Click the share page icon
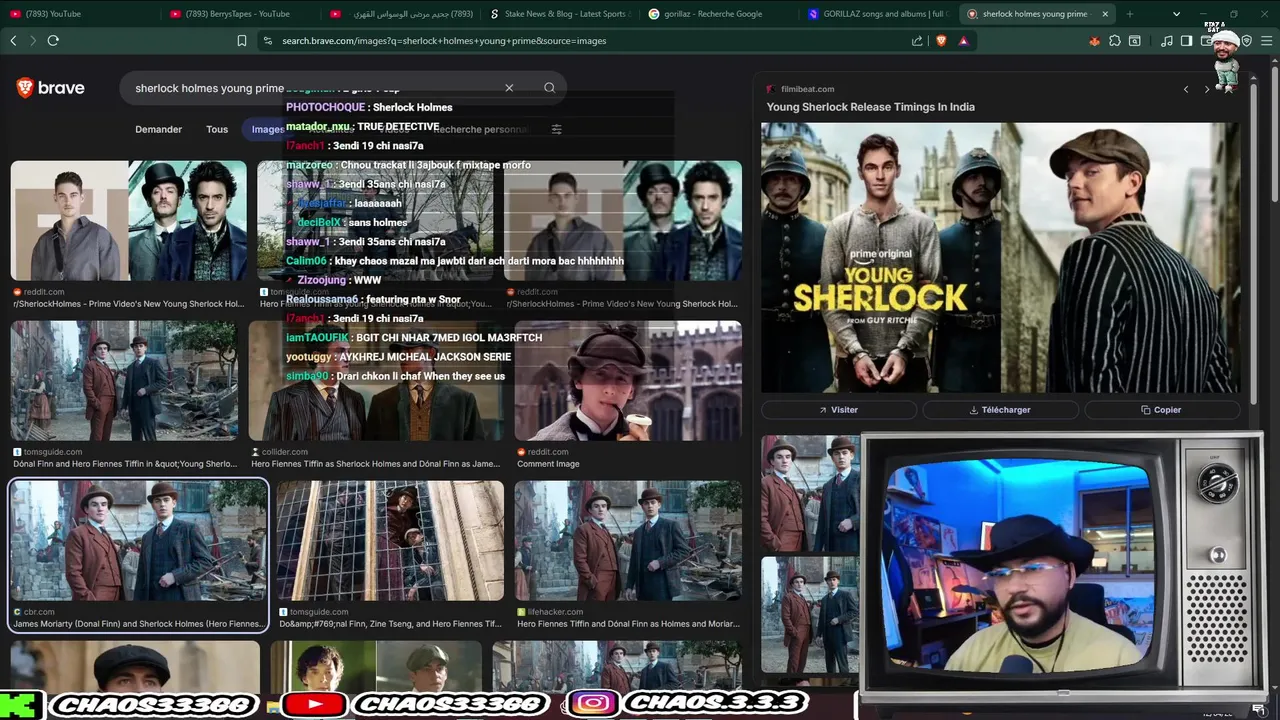This screenshot has width=1280, height=720. coord(917,41)
